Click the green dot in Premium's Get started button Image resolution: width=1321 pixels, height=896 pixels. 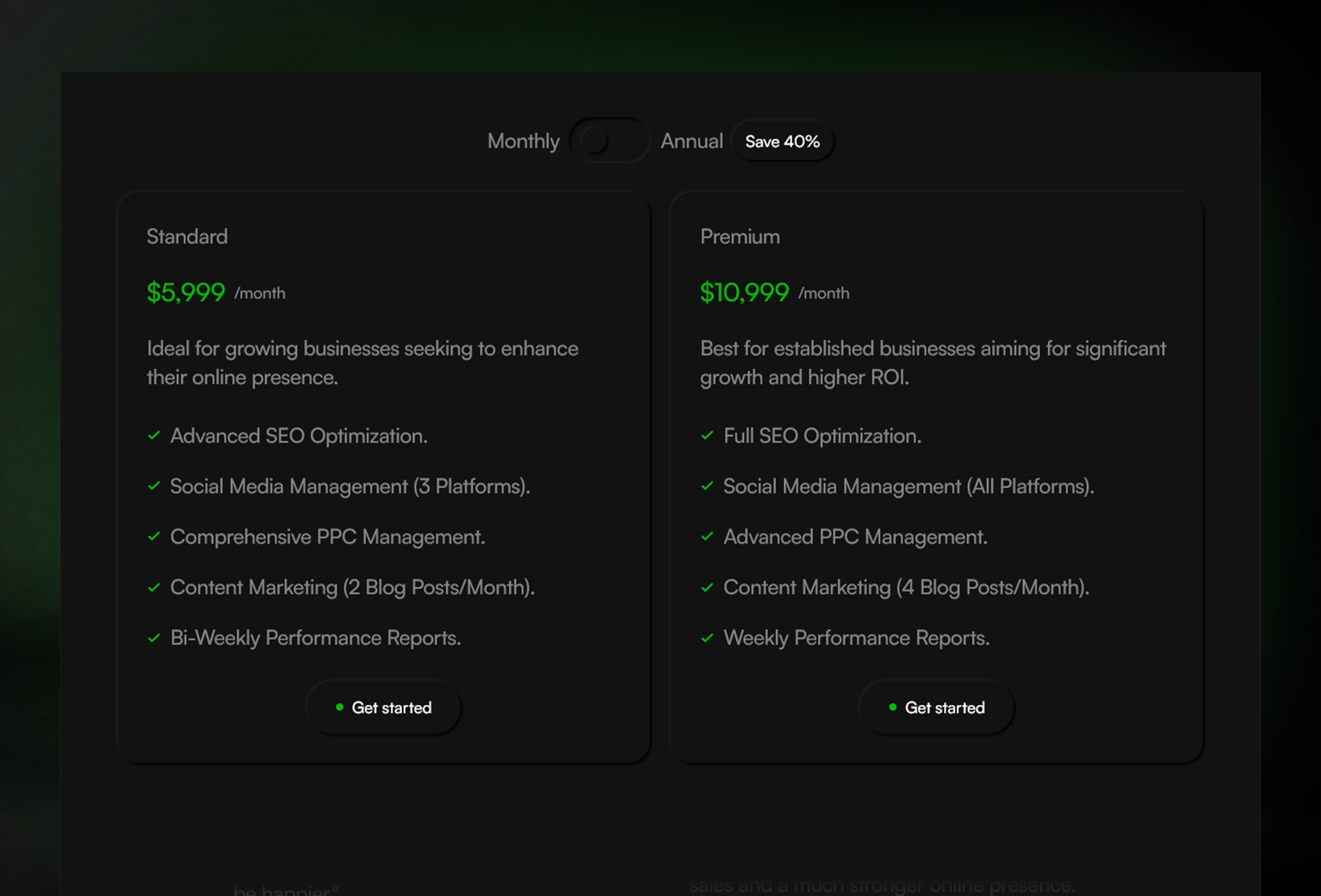(892, 707)
